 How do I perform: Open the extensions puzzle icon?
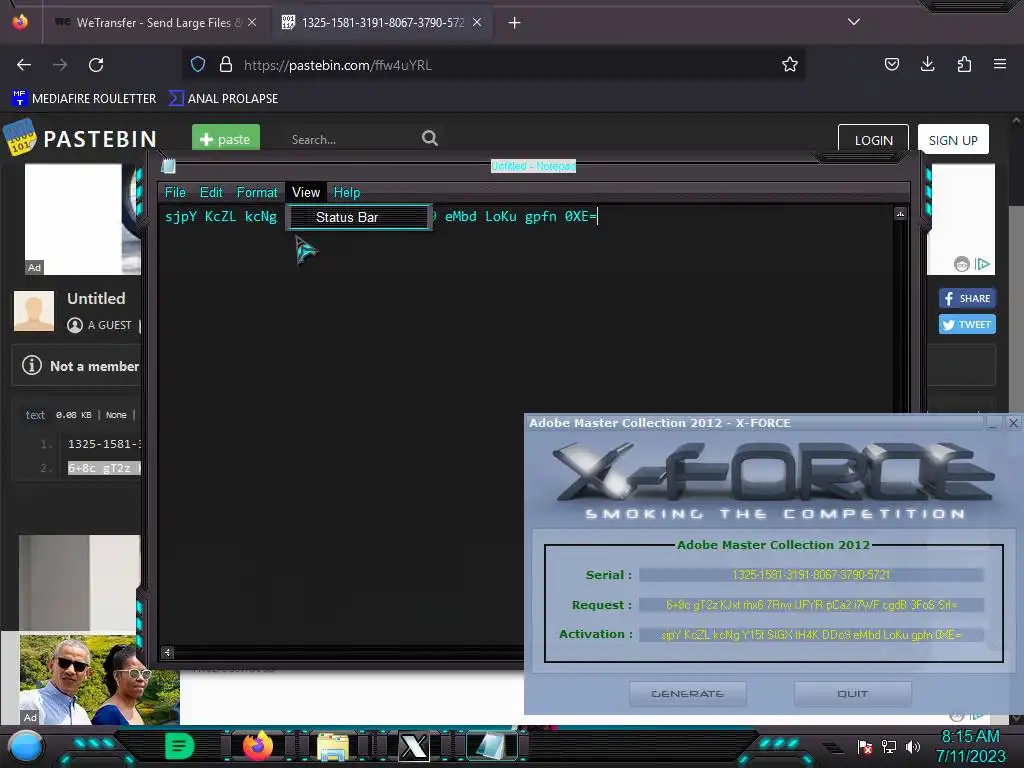[964, 64]
